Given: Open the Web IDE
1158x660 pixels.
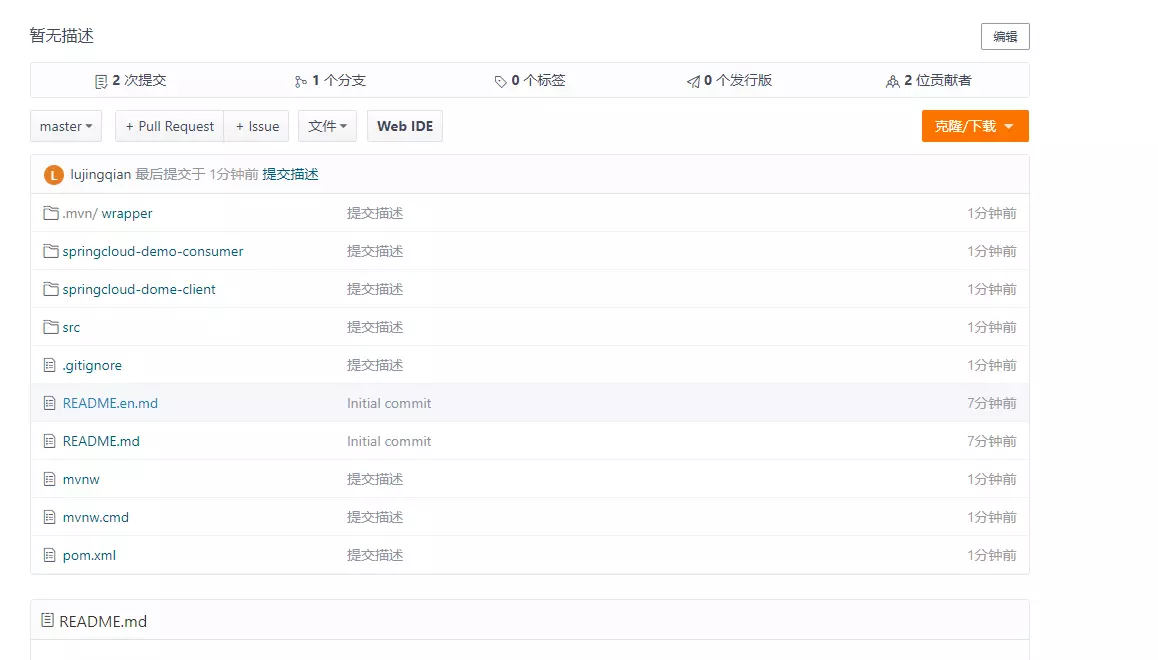Looking at the screenshot, I should pos(405,126).
